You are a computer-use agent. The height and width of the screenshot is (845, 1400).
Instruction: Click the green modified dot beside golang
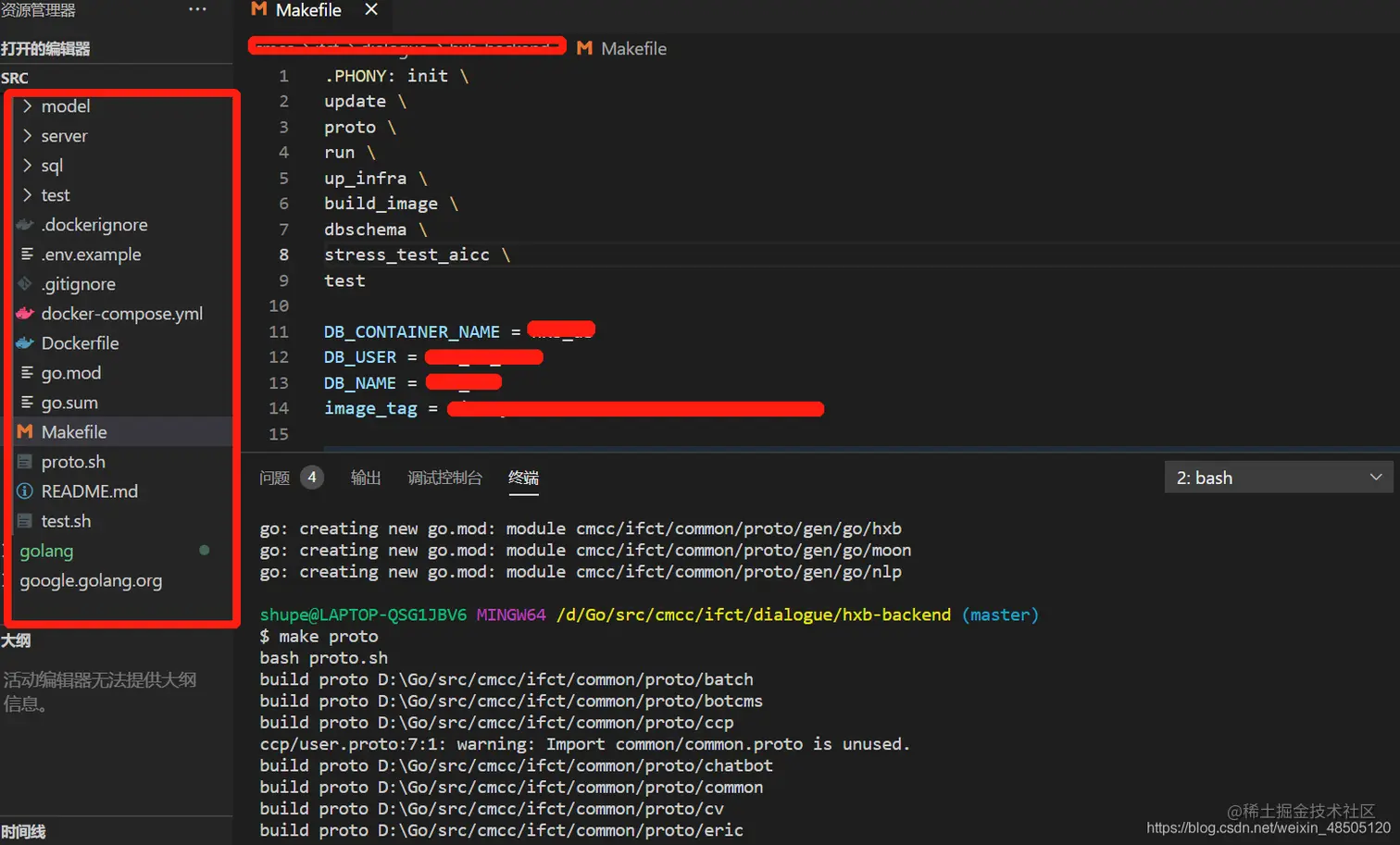pyautogui.click(x=204, y=550)
